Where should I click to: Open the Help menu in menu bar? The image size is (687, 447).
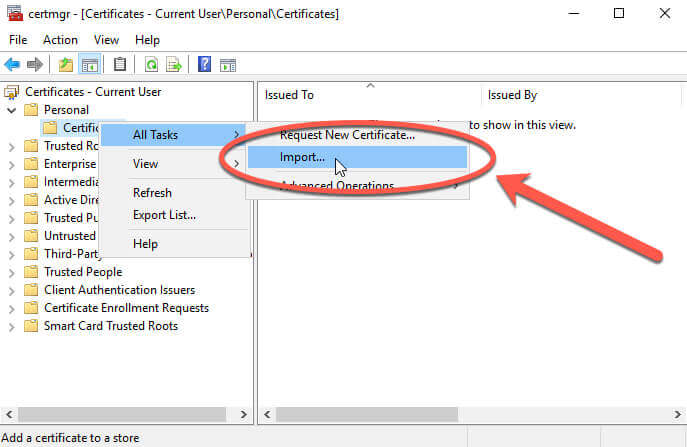click(147, 40)
